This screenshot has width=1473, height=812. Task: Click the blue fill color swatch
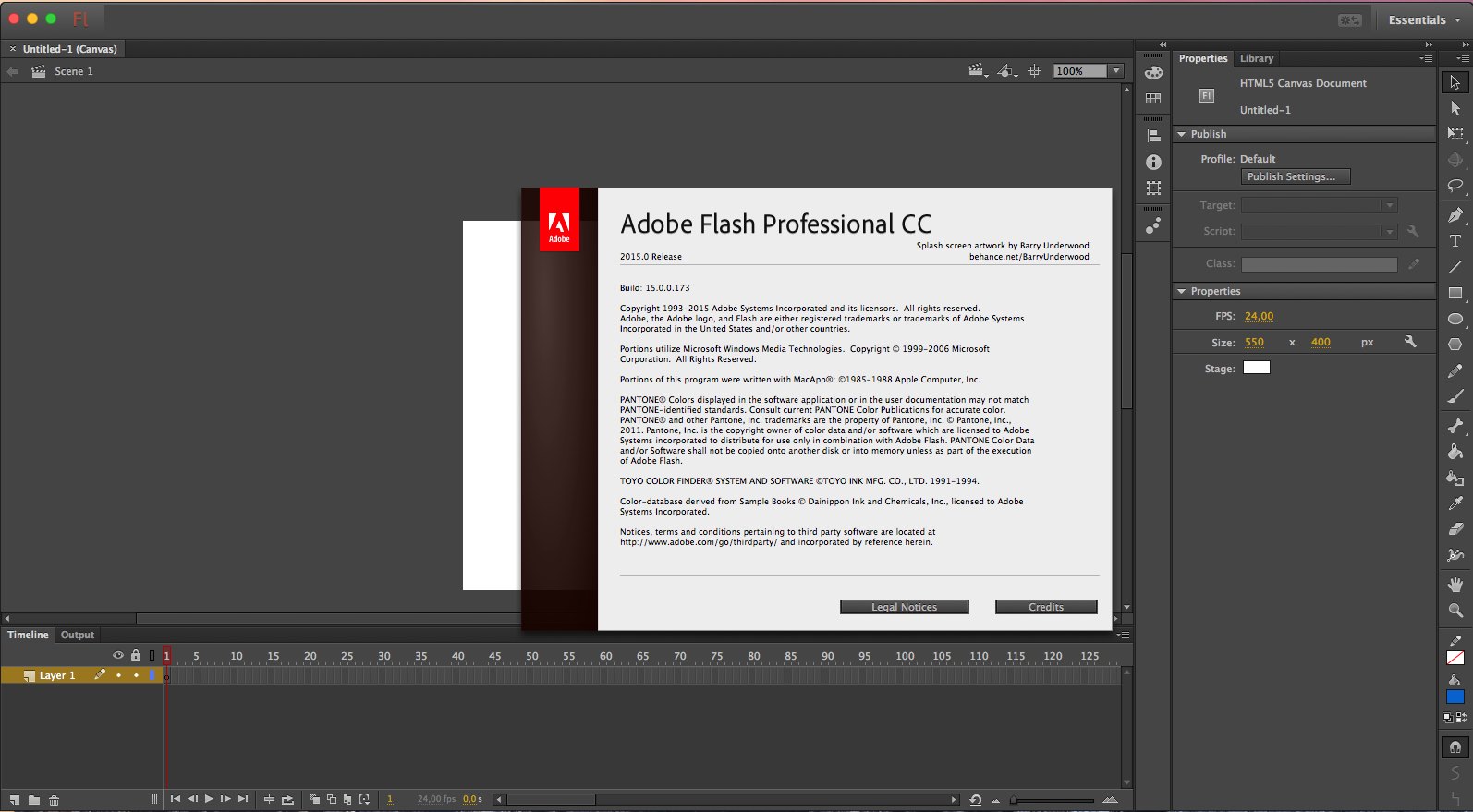click(x=1455, y=697)
